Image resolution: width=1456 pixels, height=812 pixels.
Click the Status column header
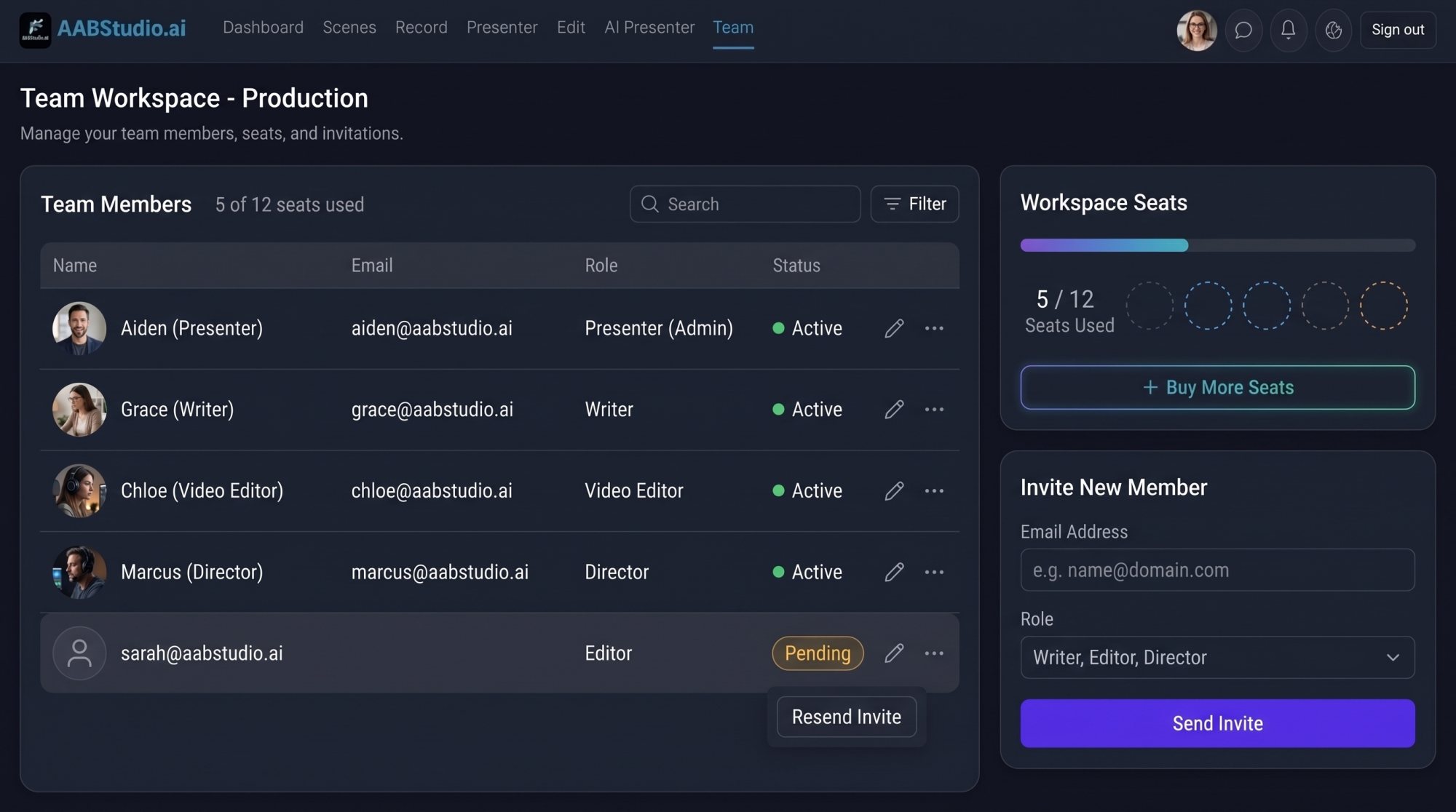click(x=796, y=266)
